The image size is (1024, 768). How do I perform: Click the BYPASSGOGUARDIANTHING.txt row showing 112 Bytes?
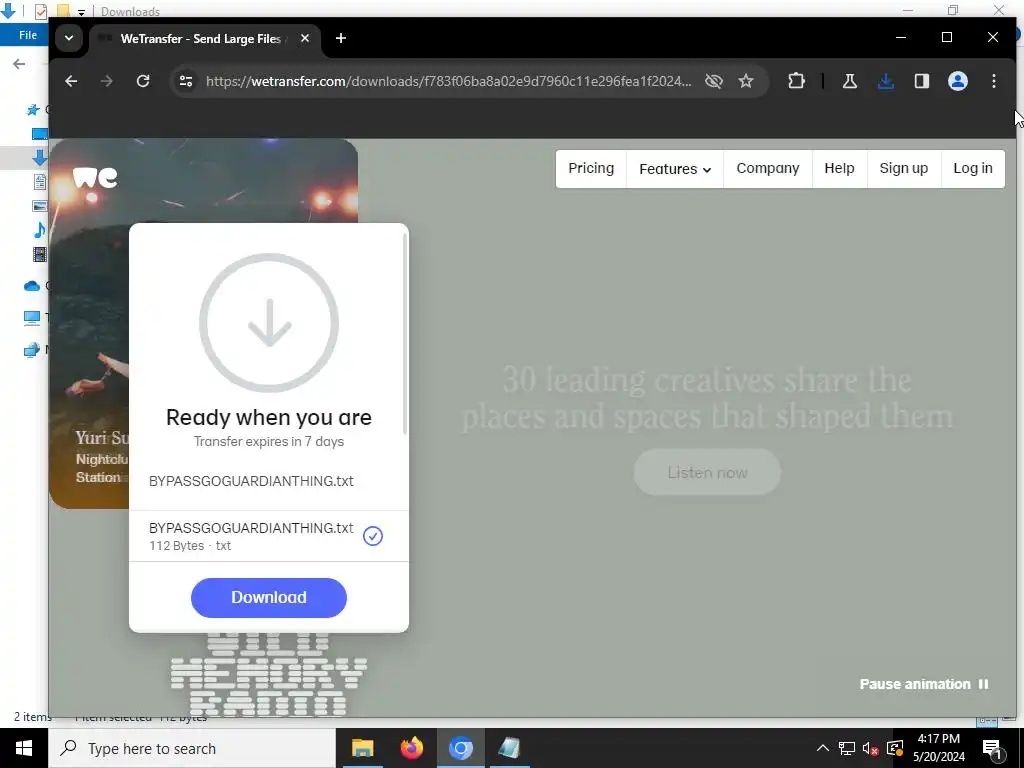pos(268,536)
